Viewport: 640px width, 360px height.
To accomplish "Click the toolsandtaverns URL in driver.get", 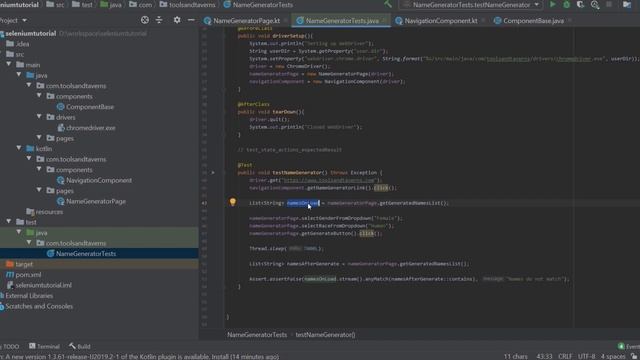I will (328, 180).
